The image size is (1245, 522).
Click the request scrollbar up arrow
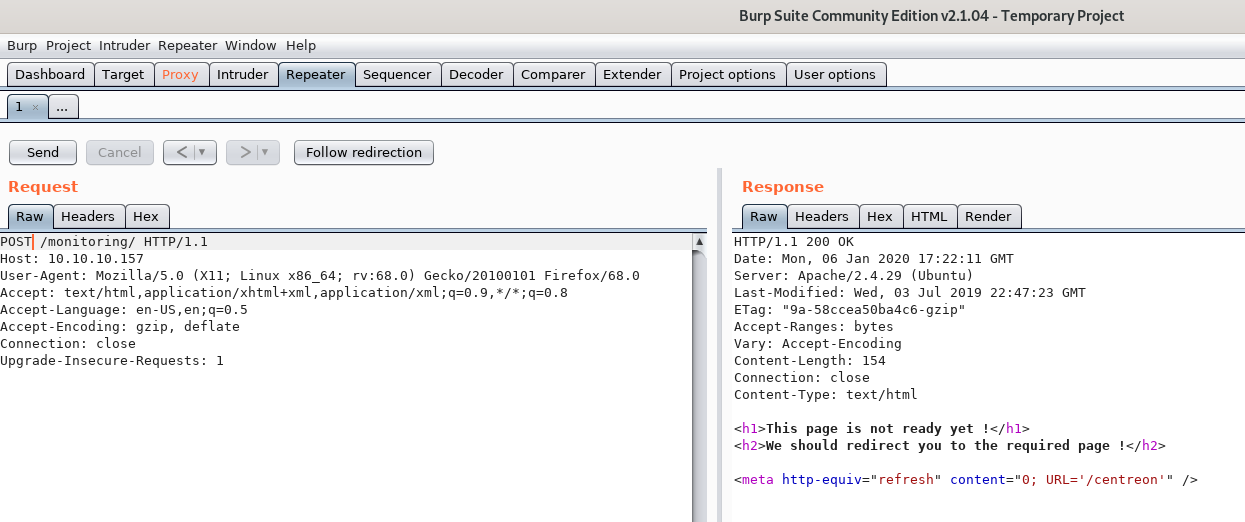pos(701,241)
